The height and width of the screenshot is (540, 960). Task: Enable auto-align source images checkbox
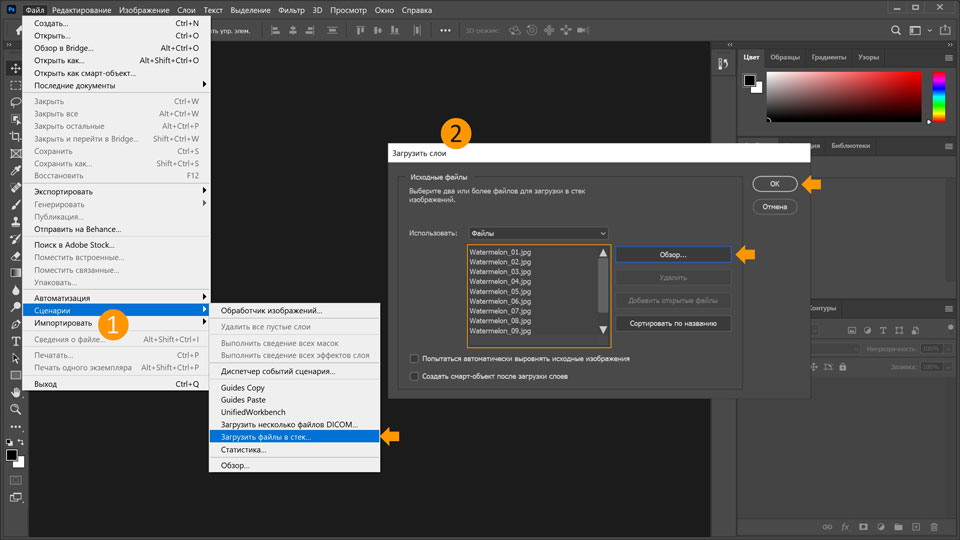(x=414, y=358)
